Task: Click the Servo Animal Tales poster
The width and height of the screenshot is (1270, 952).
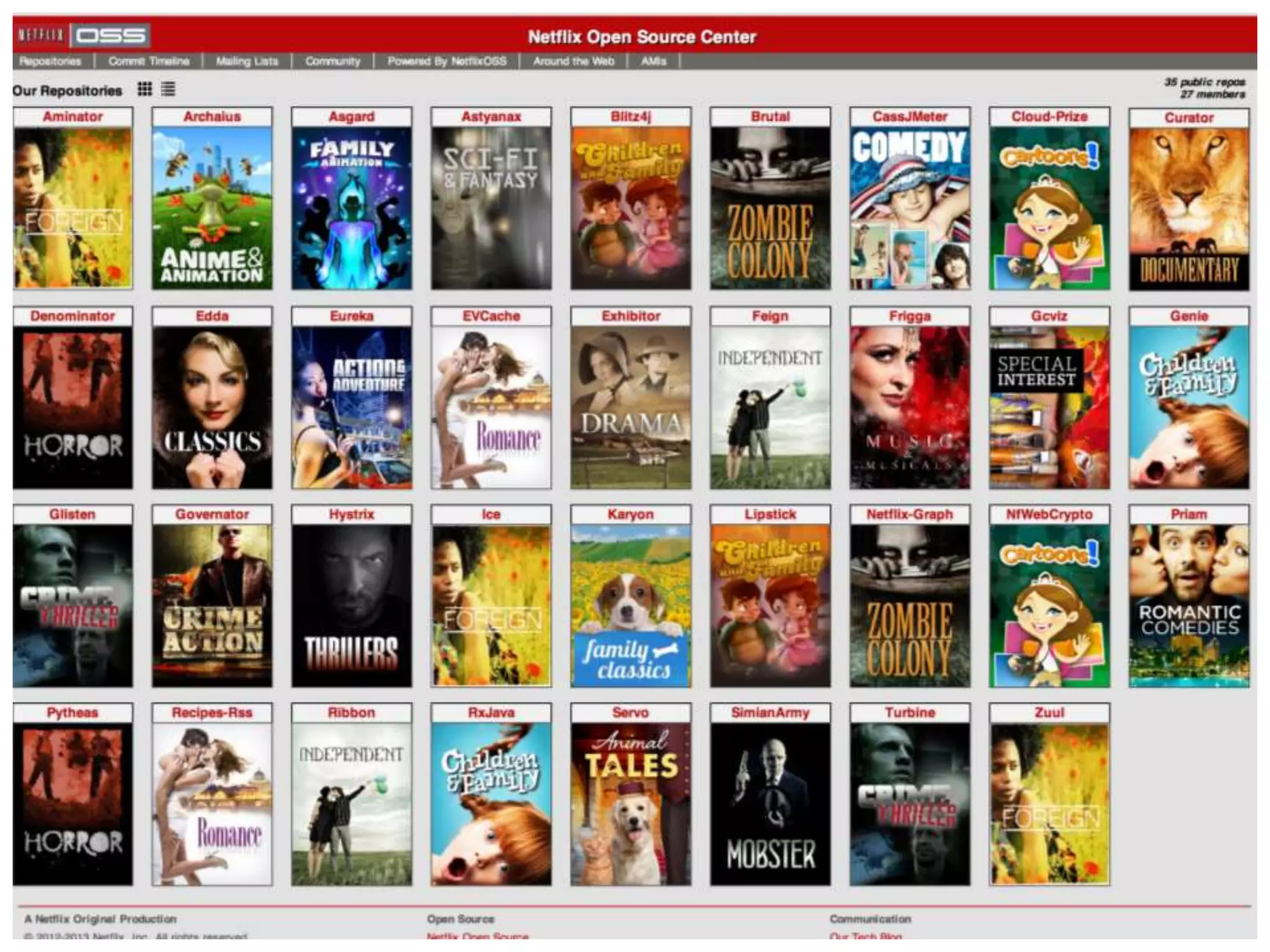Action: coord(631,803)
